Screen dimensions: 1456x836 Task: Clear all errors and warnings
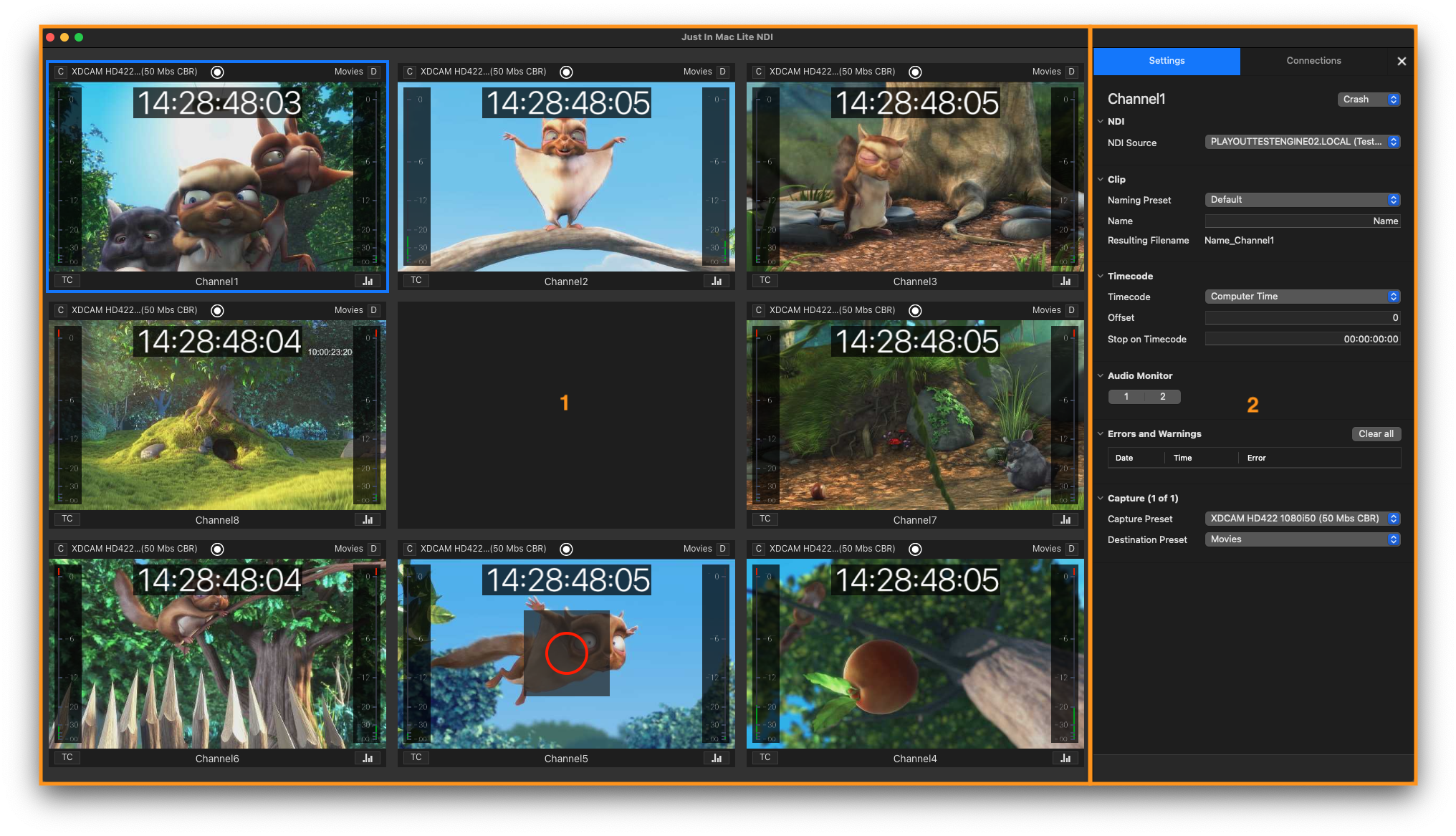[x=1376, y=434]
